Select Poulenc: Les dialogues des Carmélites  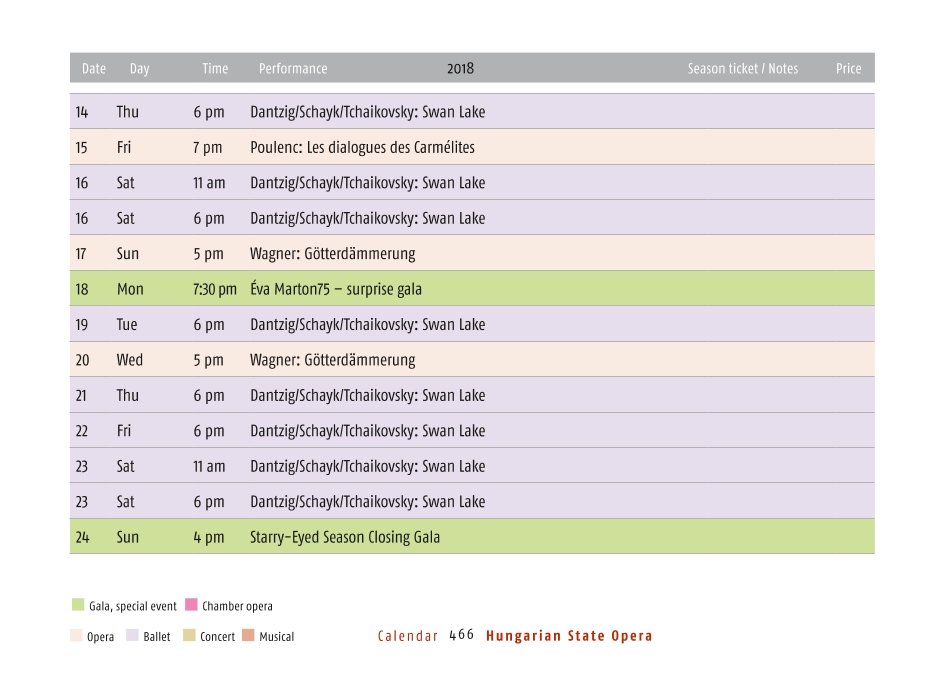[472, 147]
